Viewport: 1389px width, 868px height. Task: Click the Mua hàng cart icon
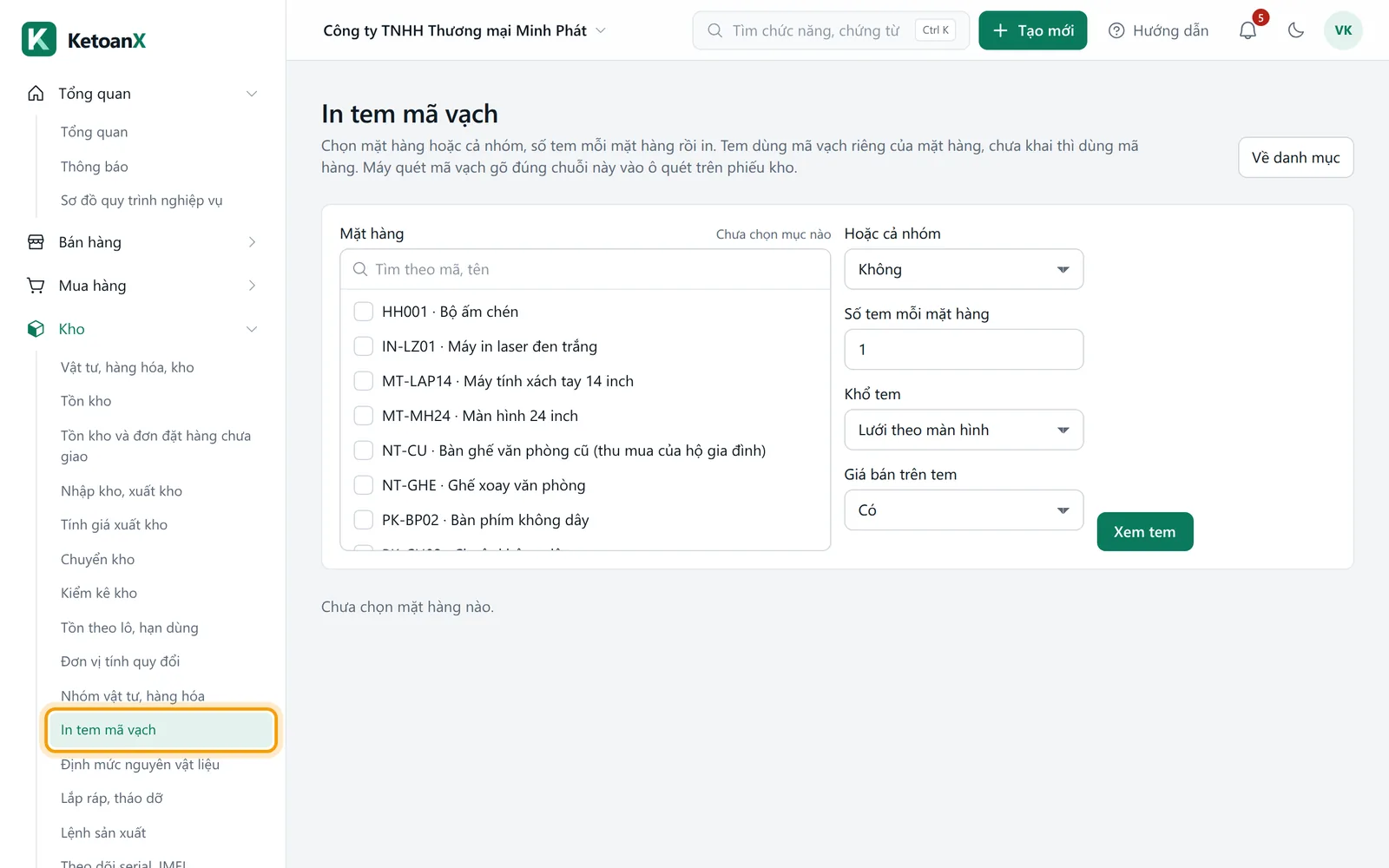36,286
